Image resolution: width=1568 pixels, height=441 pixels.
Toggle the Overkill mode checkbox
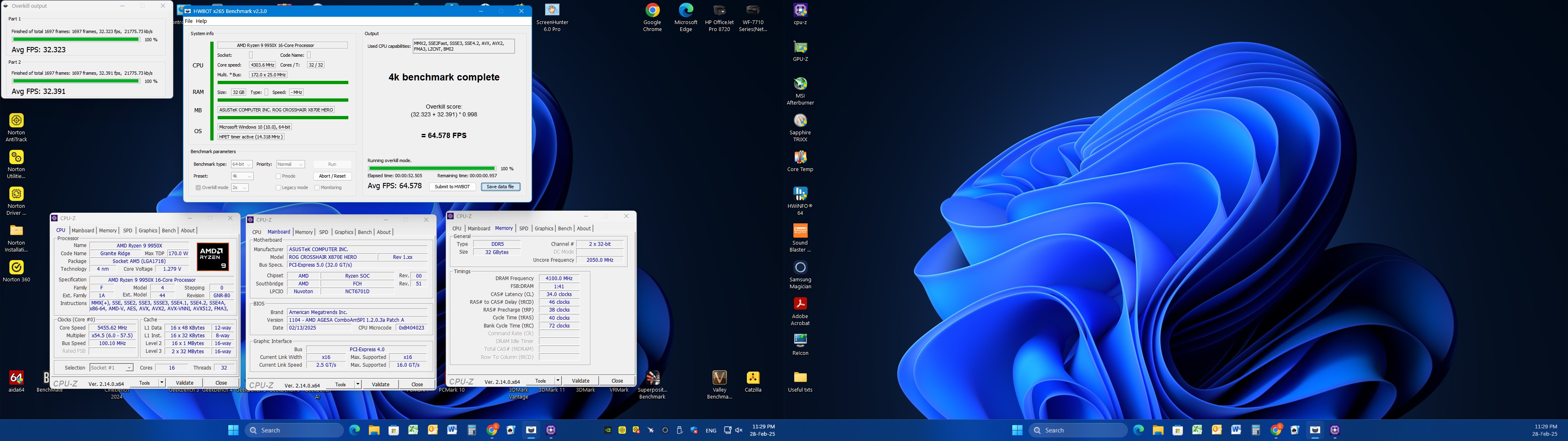198,187
